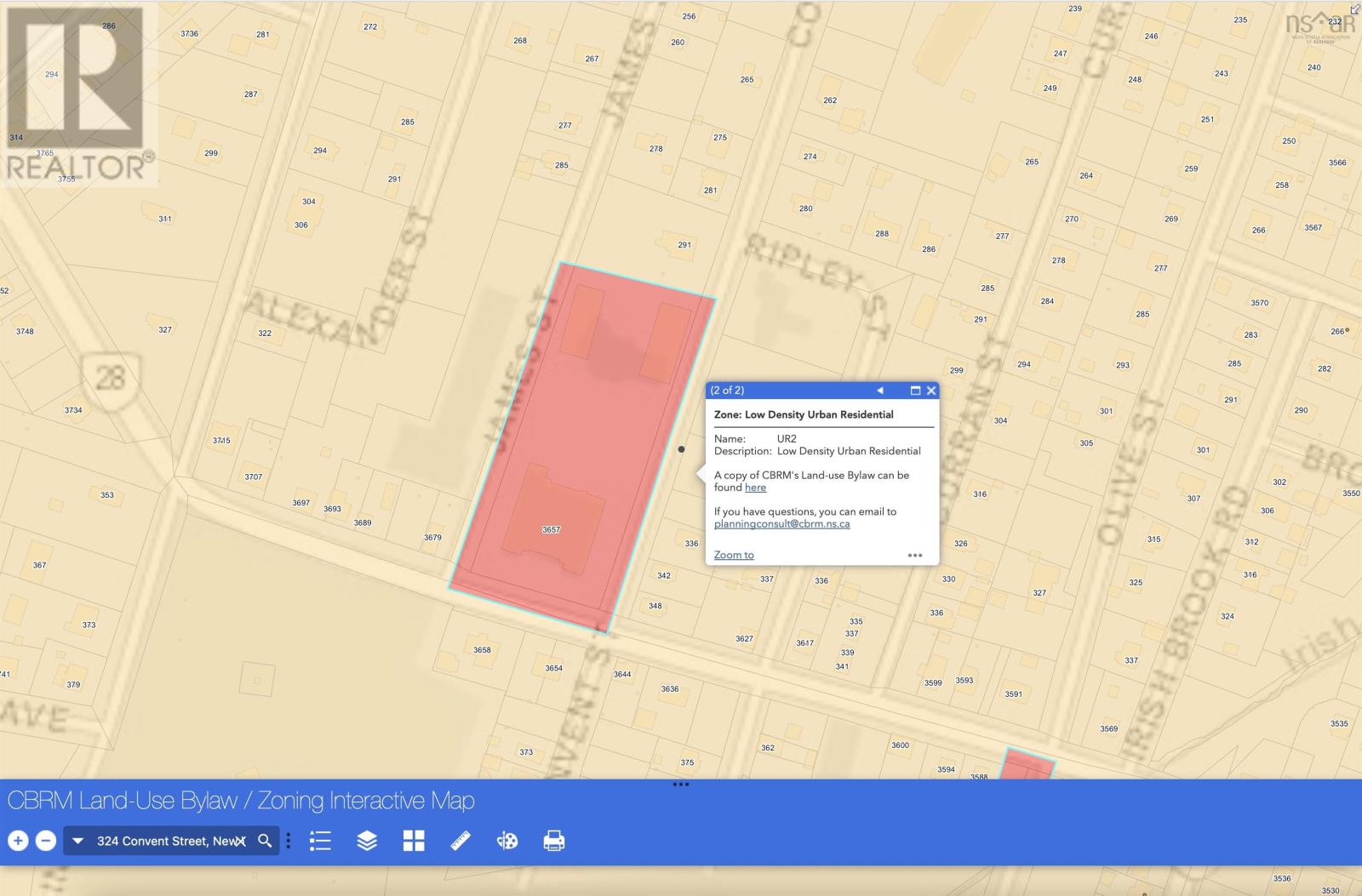Open the basemap gallery grid icon

pyautogui.click(x=414, y=841)
